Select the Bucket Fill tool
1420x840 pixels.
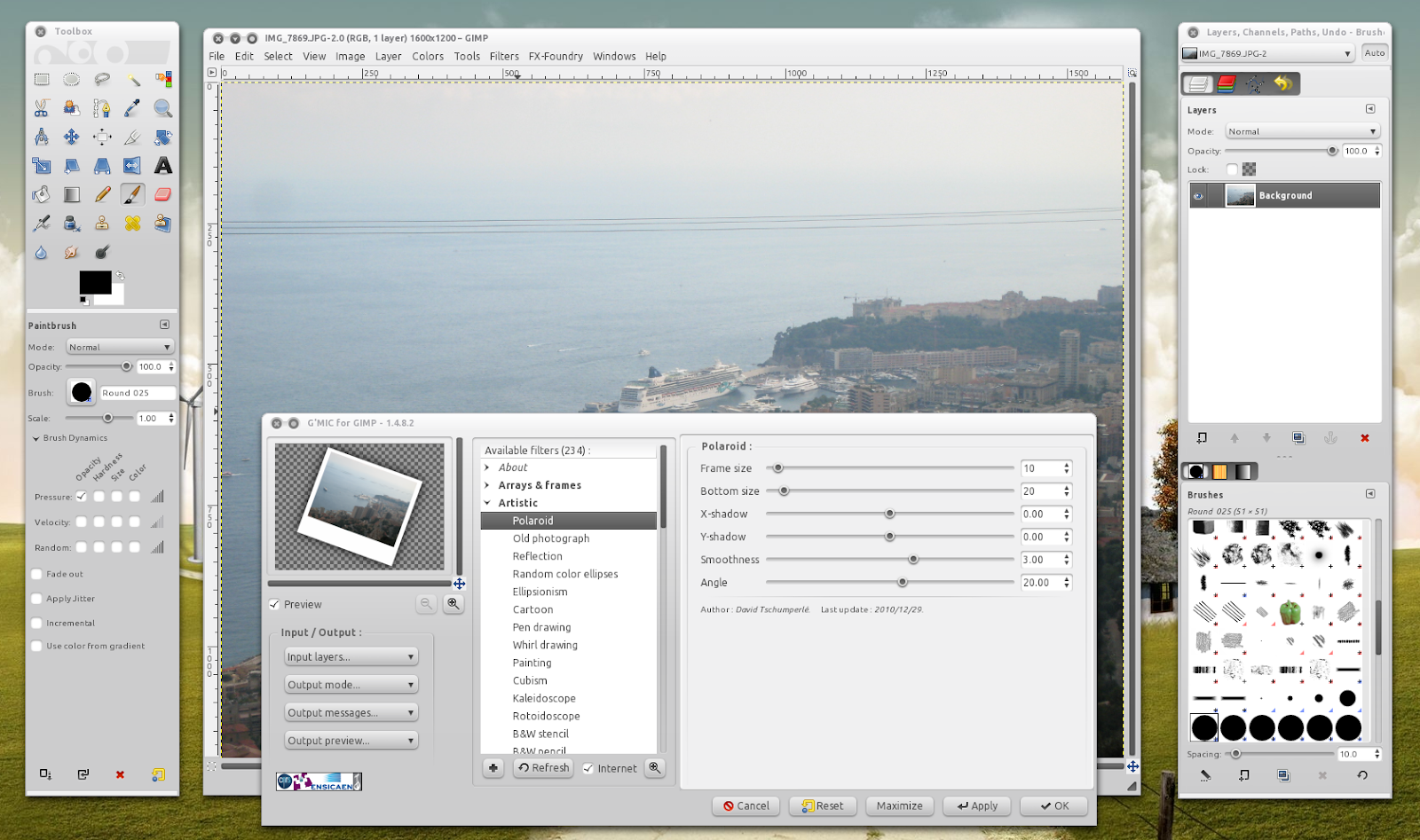[42, 194]
